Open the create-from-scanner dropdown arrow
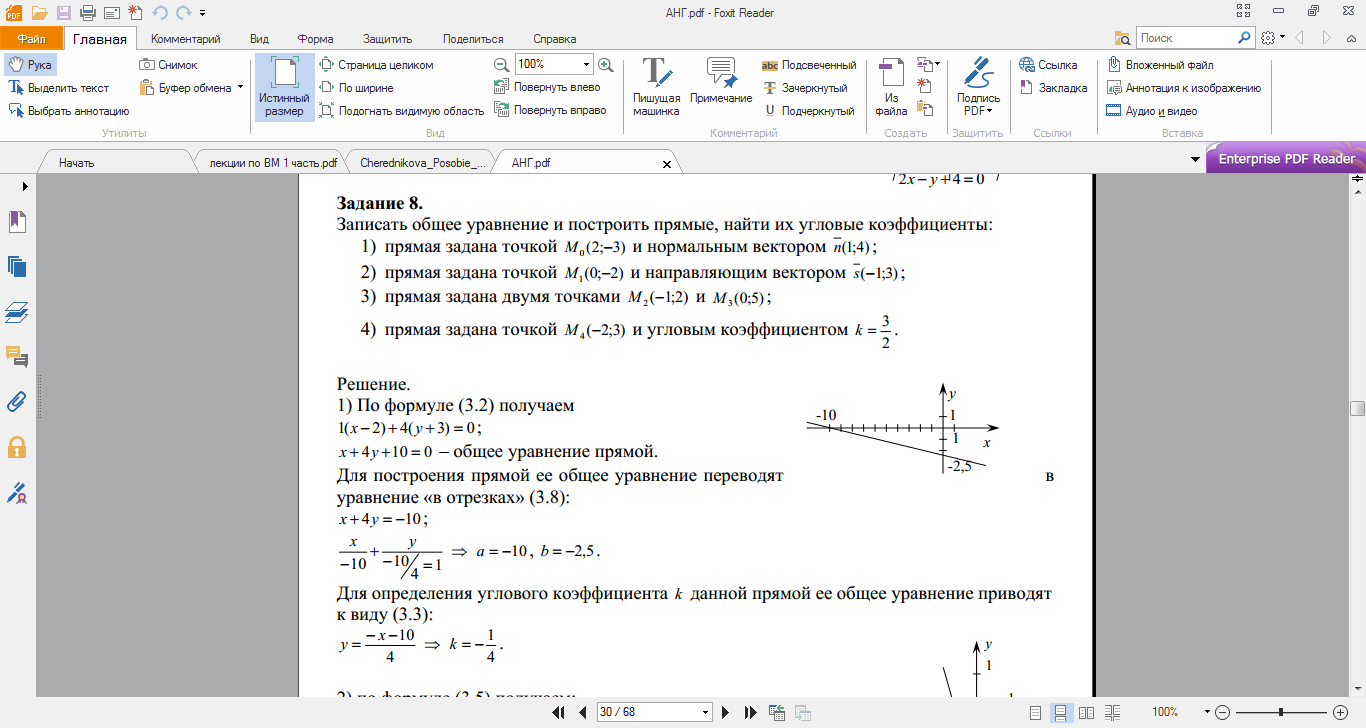The width and height of the screenshot is (1366, 728). [x=938, y=64]
